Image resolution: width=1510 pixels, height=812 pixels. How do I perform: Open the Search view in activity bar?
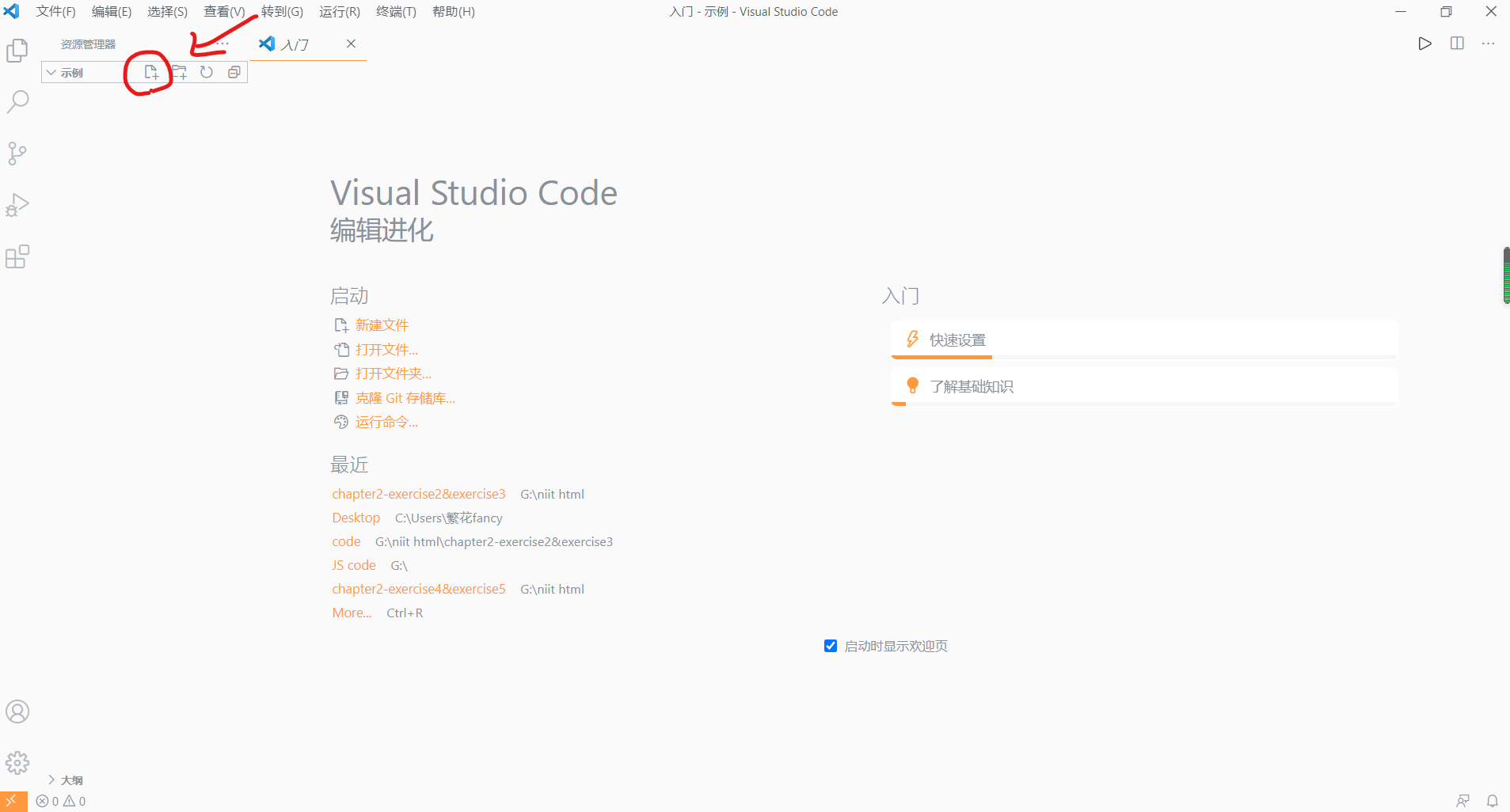(17, 101)
